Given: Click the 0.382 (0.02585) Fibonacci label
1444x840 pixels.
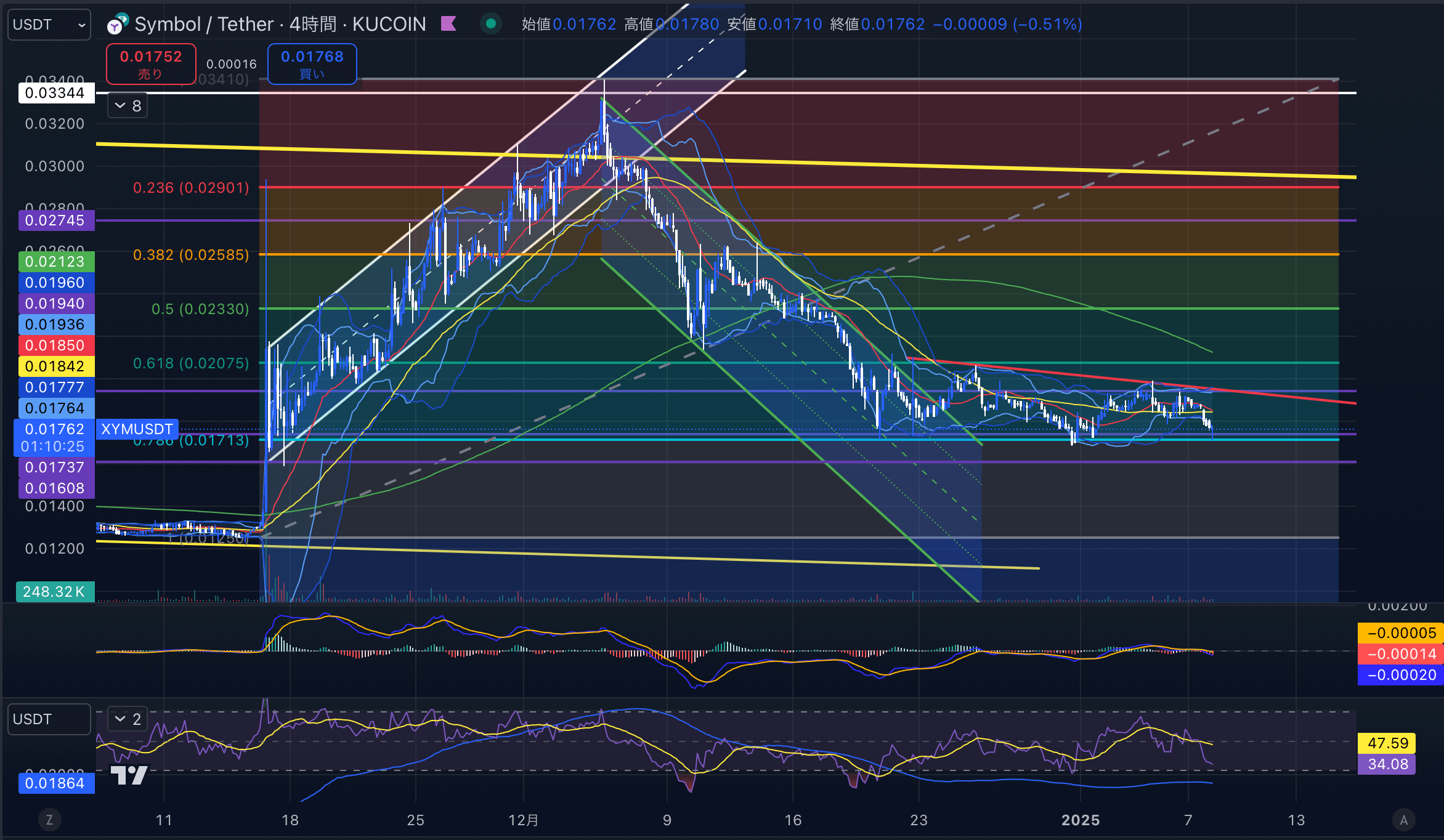Looking at the screenshot, I should tap(192, 255).
